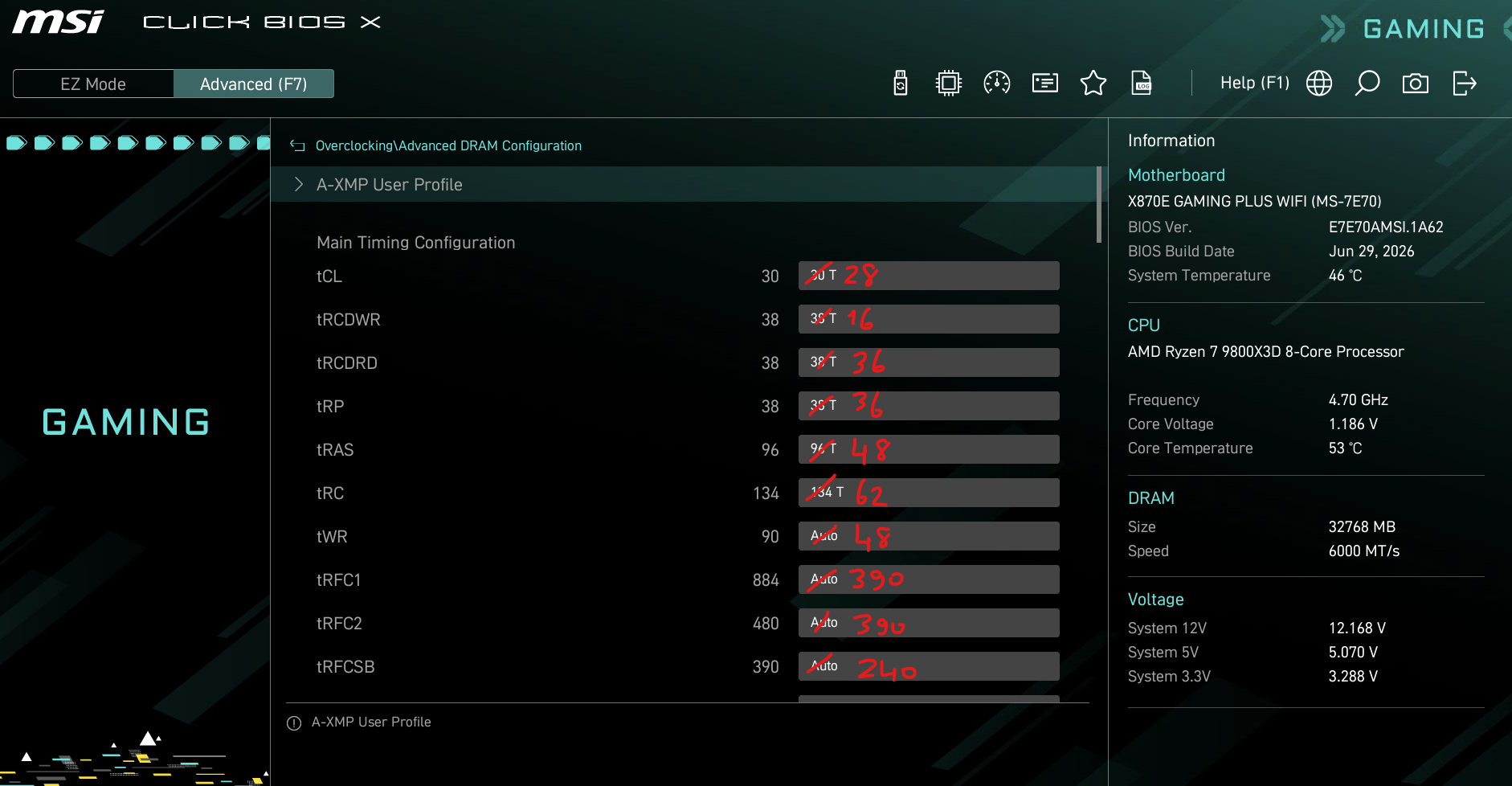Open search with the magnifier icon
This screenshot has height=786, width=1512.
click(x=1367, y=83)
